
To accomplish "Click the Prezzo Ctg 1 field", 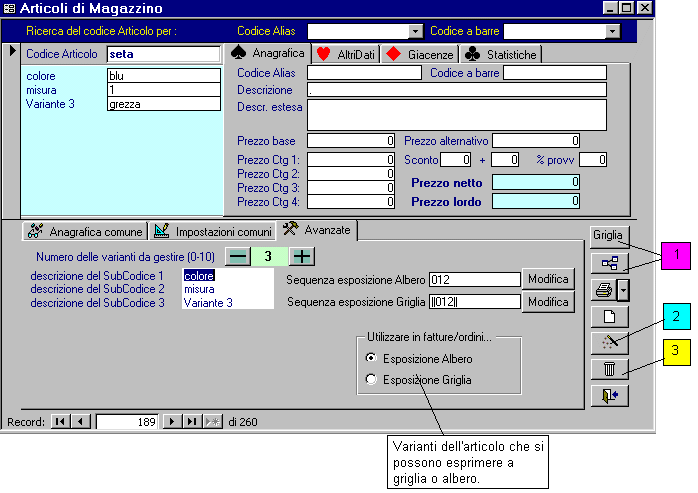I will coord(351,159).
